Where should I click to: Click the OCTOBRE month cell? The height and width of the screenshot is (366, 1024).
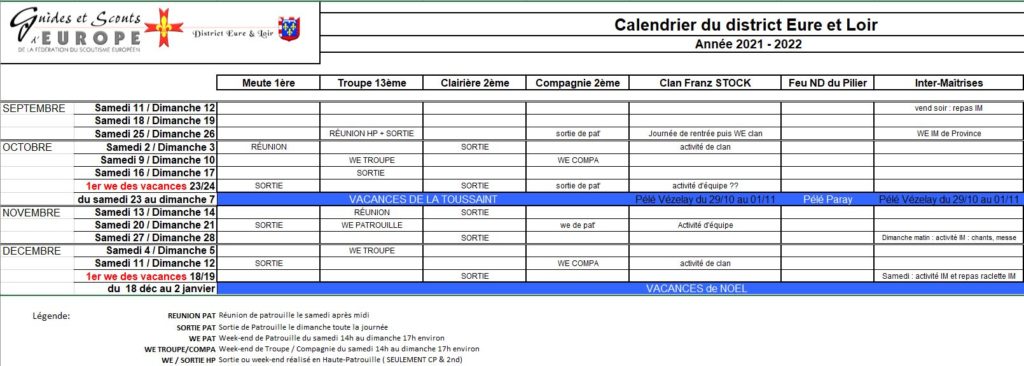point(37,148)
